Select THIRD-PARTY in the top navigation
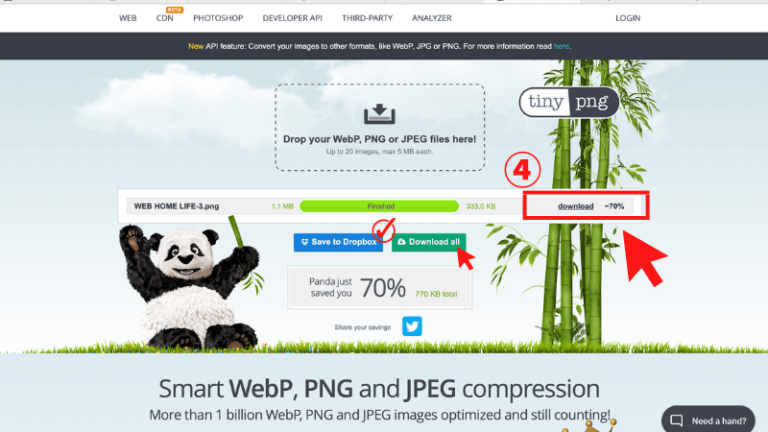This screenshot has width=768, height=432. tap(367, 18)
